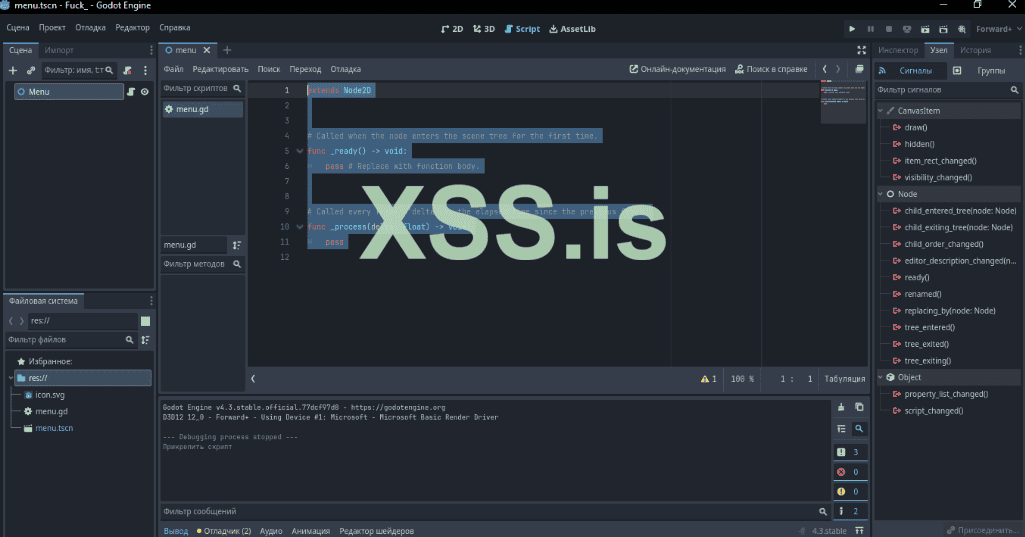The height and width of the screenshot is (537, 1025).
Task: Switch to the Инспектор tab
Action: [897, 50]
